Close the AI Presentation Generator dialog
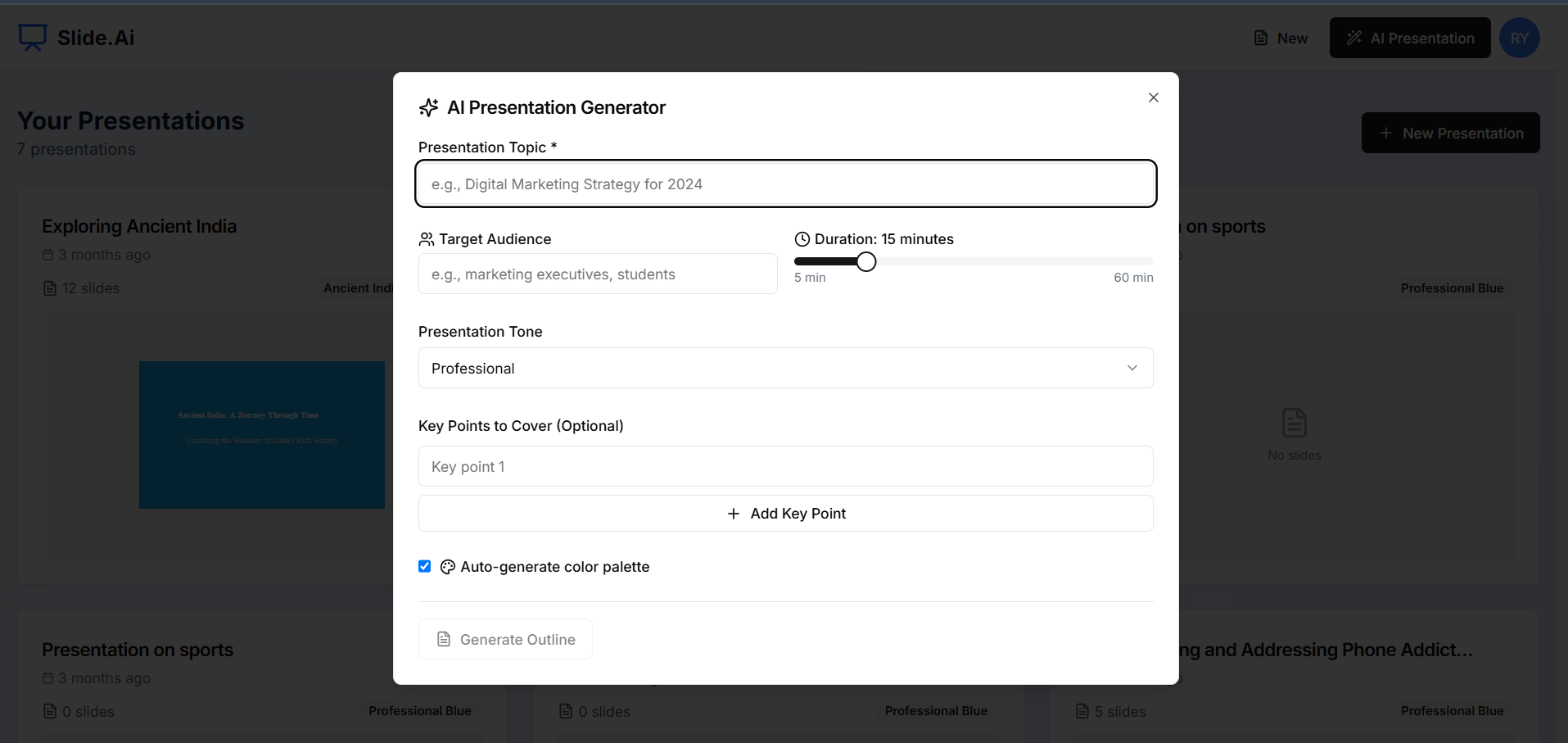 pyautogui.click(x=1153, y=97)
